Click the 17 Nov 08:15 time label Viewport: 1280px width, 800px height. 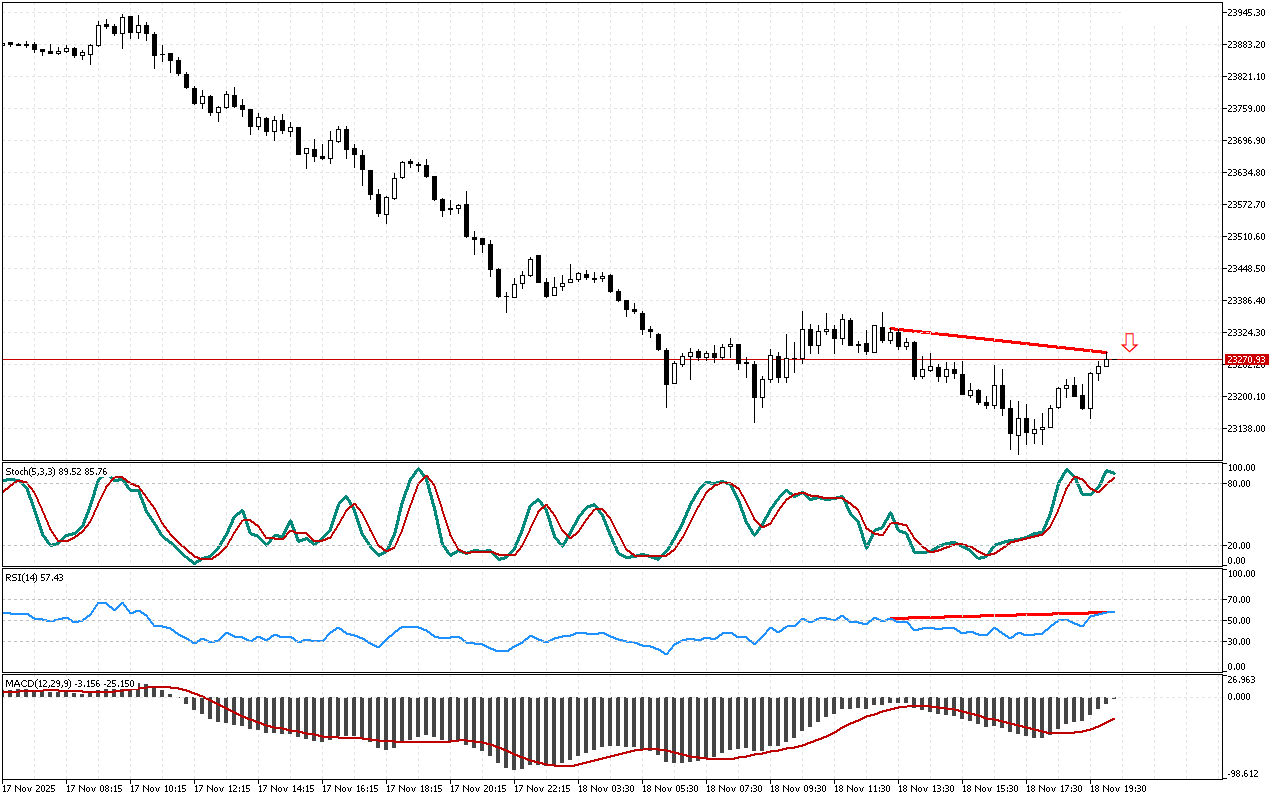pyautogui.click(x=96, y=789)
